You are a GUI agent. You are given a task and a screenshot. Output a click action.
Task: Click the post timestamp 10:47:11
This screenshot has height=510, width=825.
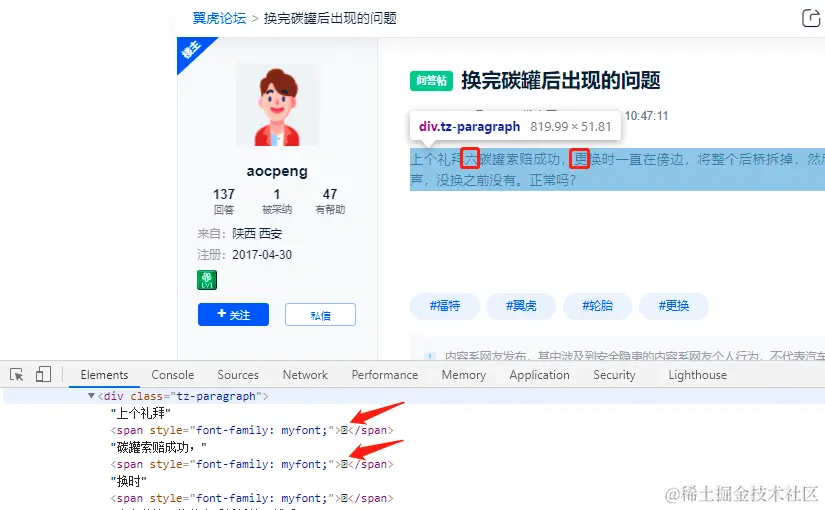click(x=646, y=116)
